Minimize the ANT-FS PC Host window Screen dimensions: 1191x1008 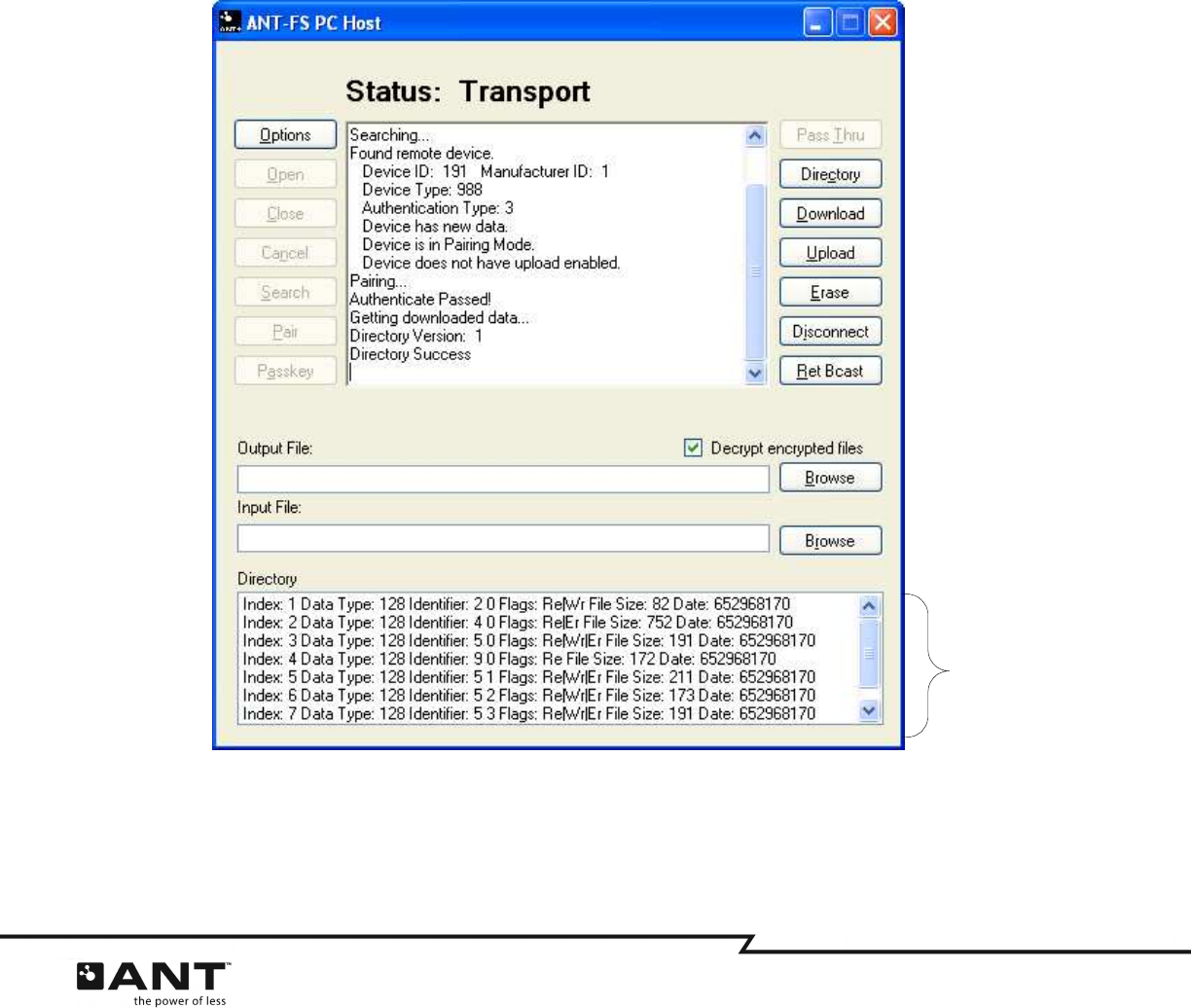pos(818,22)
